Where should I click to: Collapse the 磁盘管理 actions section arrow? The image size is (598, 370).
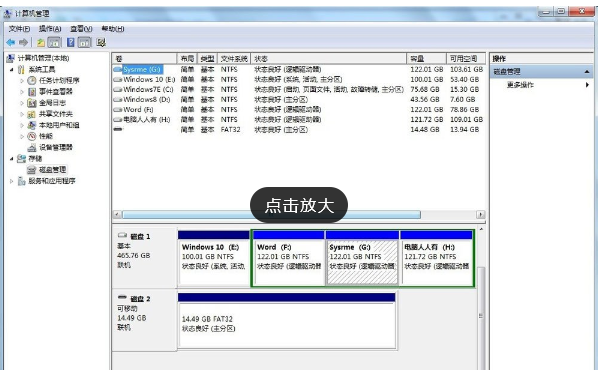coord(587,71)
